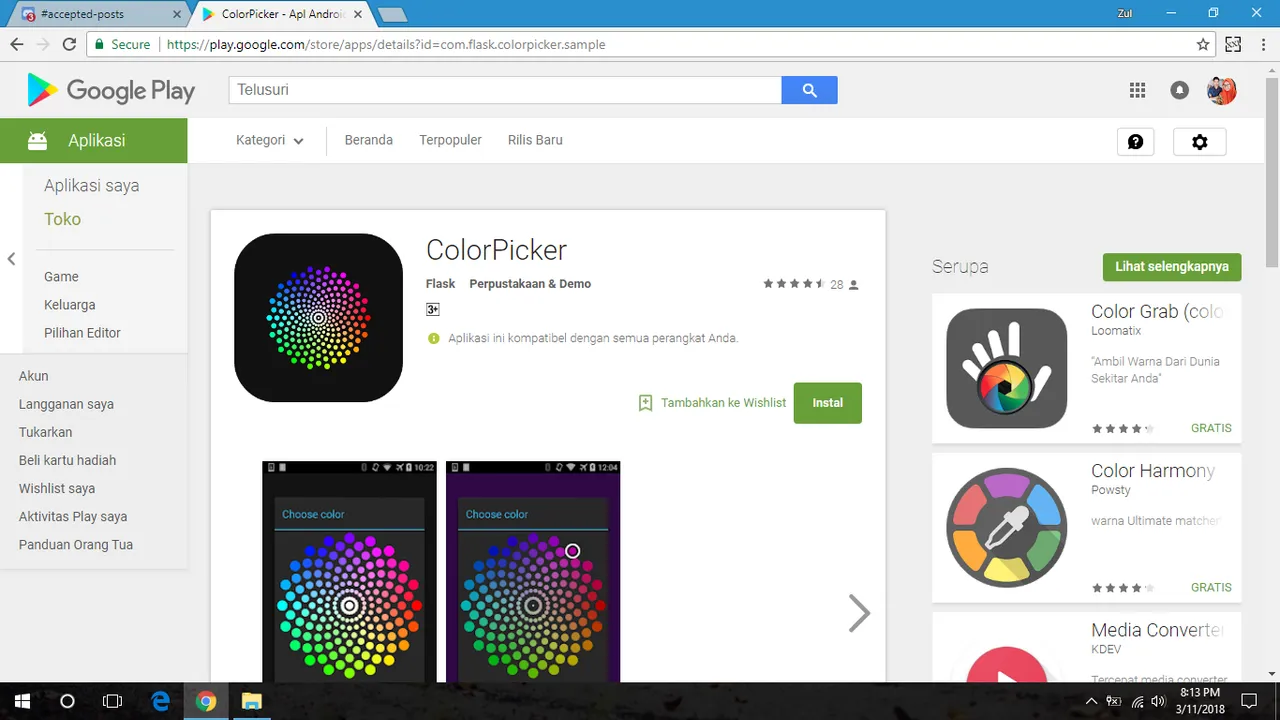Open the user account avatar
This screenshot has height=720, width=1280.
click(x=1222, y=90)
